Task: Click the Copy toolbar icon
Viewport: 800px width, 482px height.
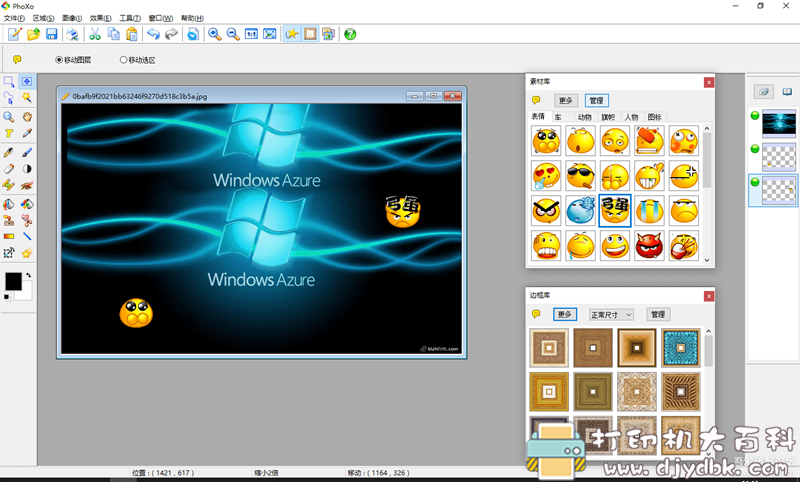Action: click(x=113, y=34)
